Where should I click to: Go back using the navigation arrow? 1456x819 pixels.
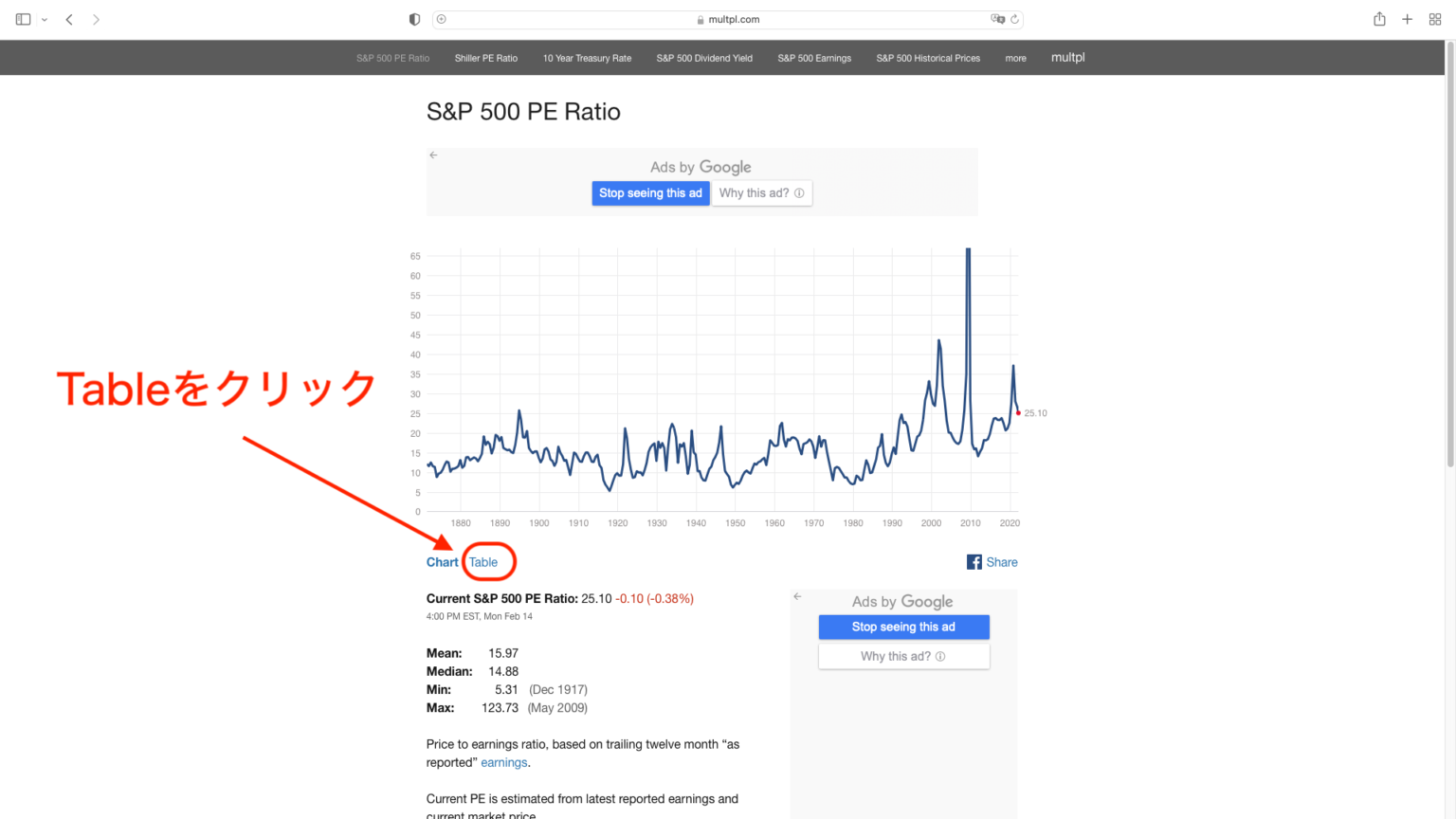tap(69, 18)
